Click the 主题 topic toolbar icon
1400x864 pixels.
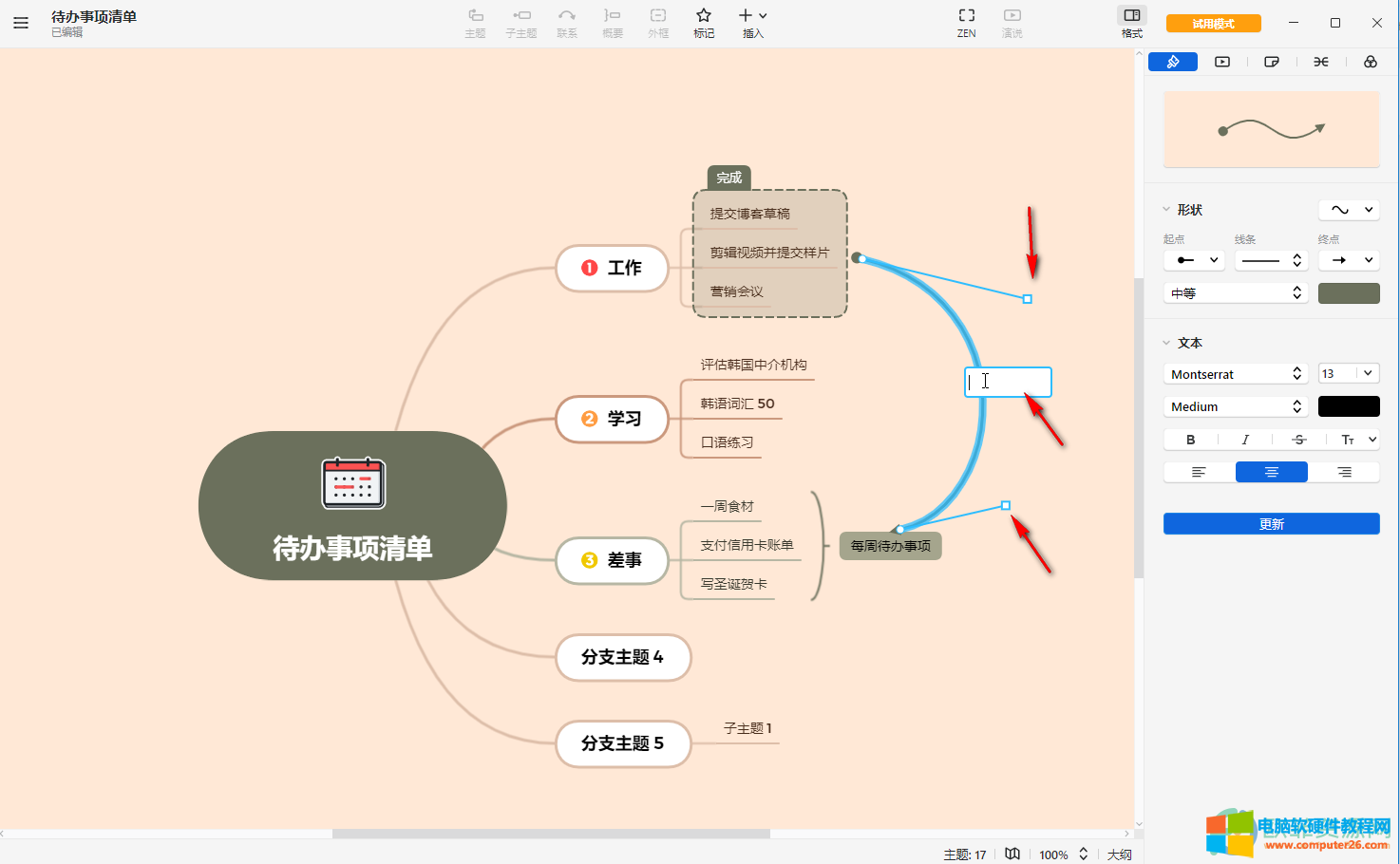[475, 23]
